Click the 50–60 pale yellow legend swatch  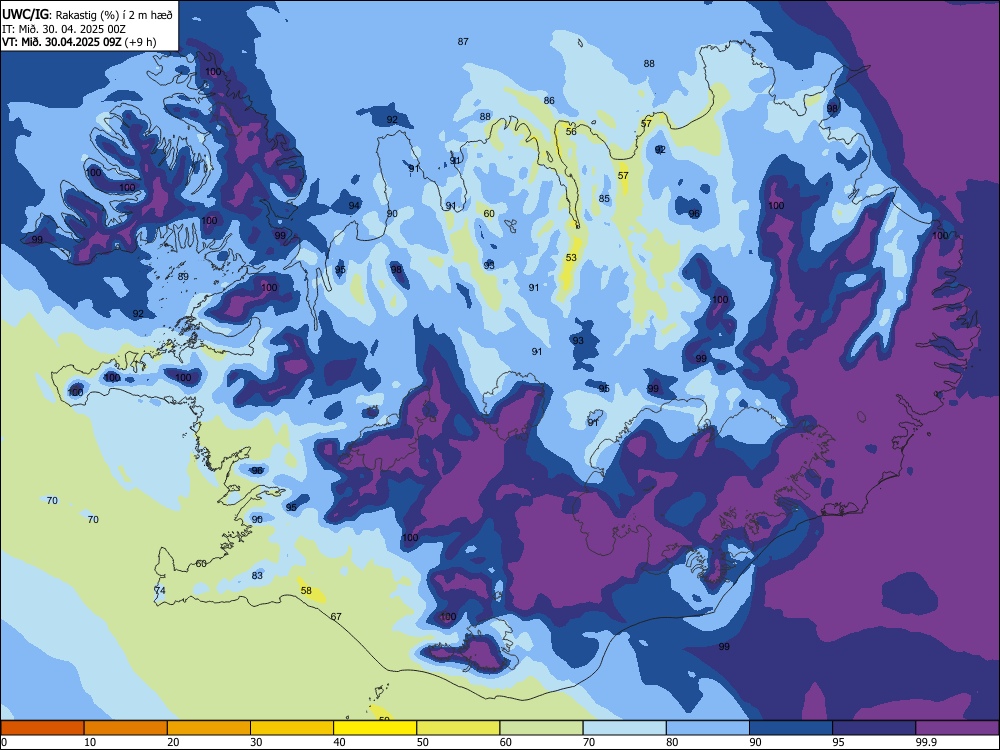tap(458, 728)
